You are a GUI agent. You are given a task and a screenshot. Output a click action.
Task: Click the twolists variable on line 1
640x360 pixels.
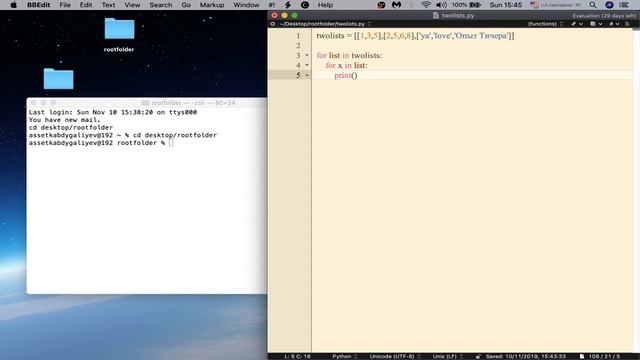tap(330, 36)
